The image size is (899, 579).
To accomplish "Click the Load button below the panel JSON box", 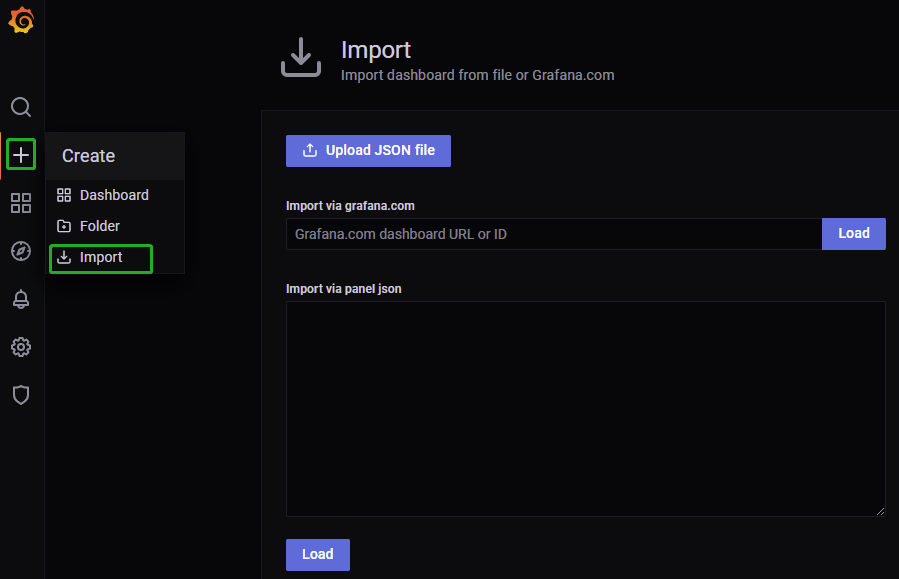I will click(x=317, y=554).
